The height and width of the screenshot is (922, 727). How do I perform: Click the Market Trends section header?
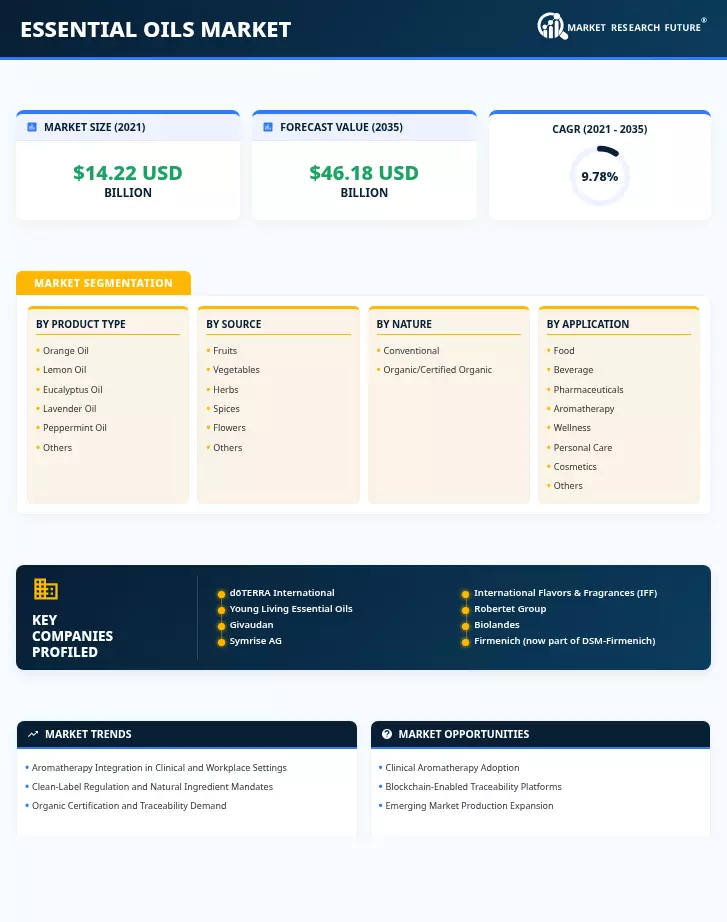tap(187, 734)
